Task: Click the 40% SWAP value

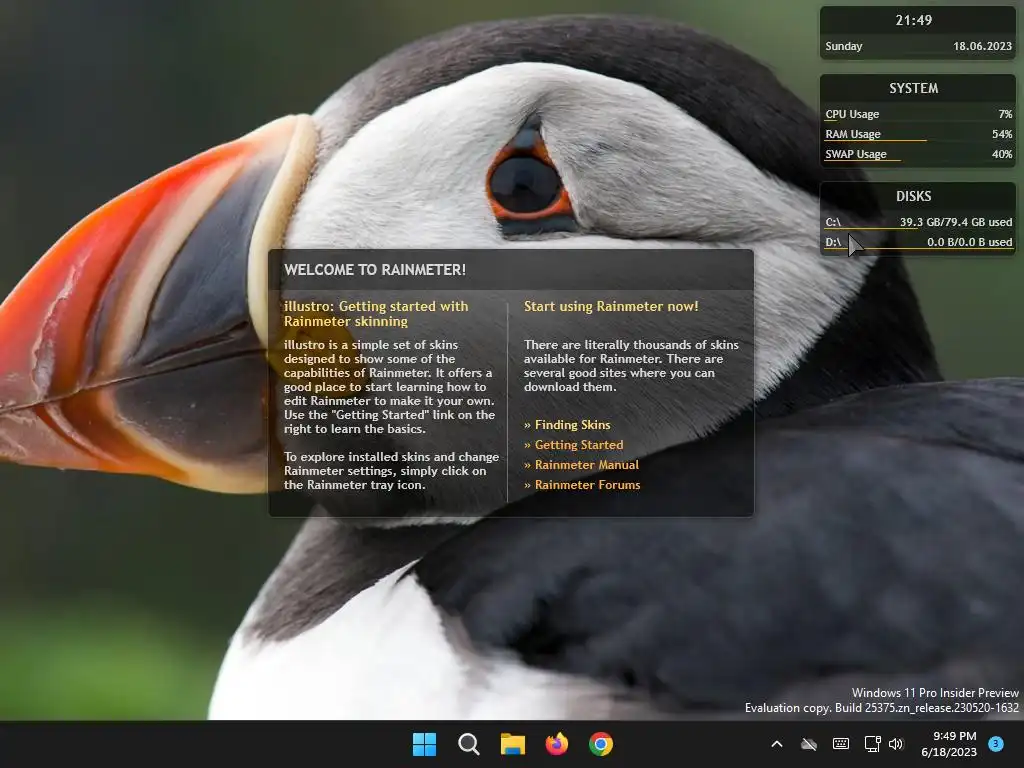Action: [1002, 154]
